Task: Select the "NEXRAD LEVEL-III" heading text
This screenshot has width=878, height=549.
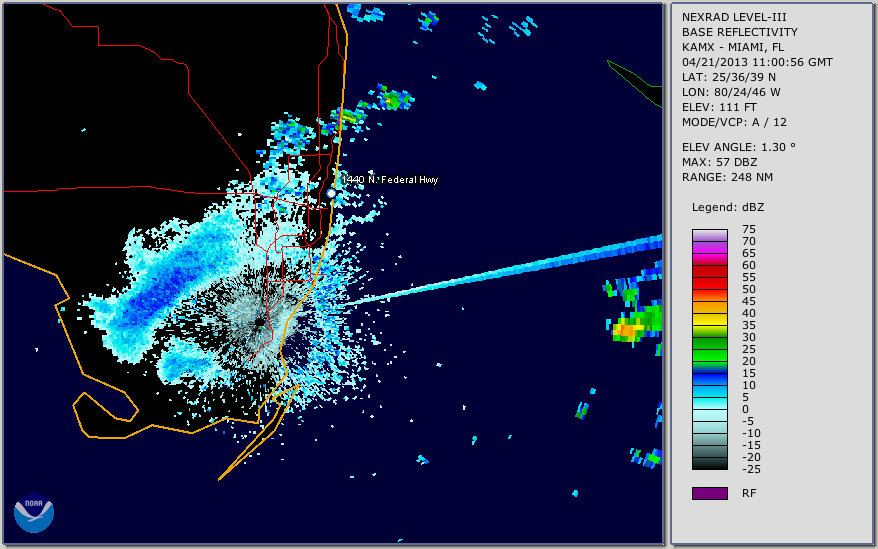Action: [734, 17]
